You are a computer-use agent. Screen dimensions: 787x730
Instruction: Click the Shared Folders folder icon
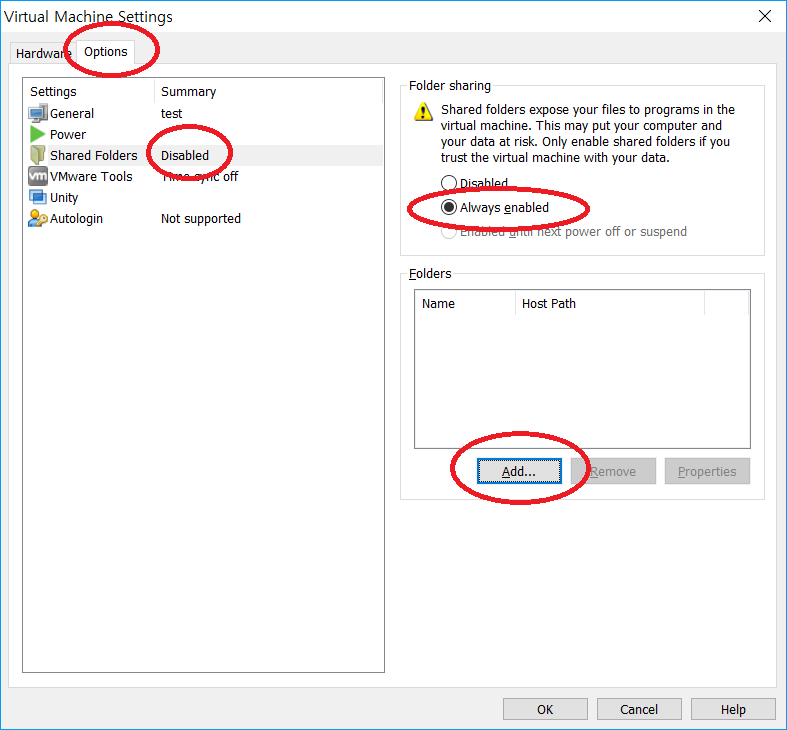[38, 156]
